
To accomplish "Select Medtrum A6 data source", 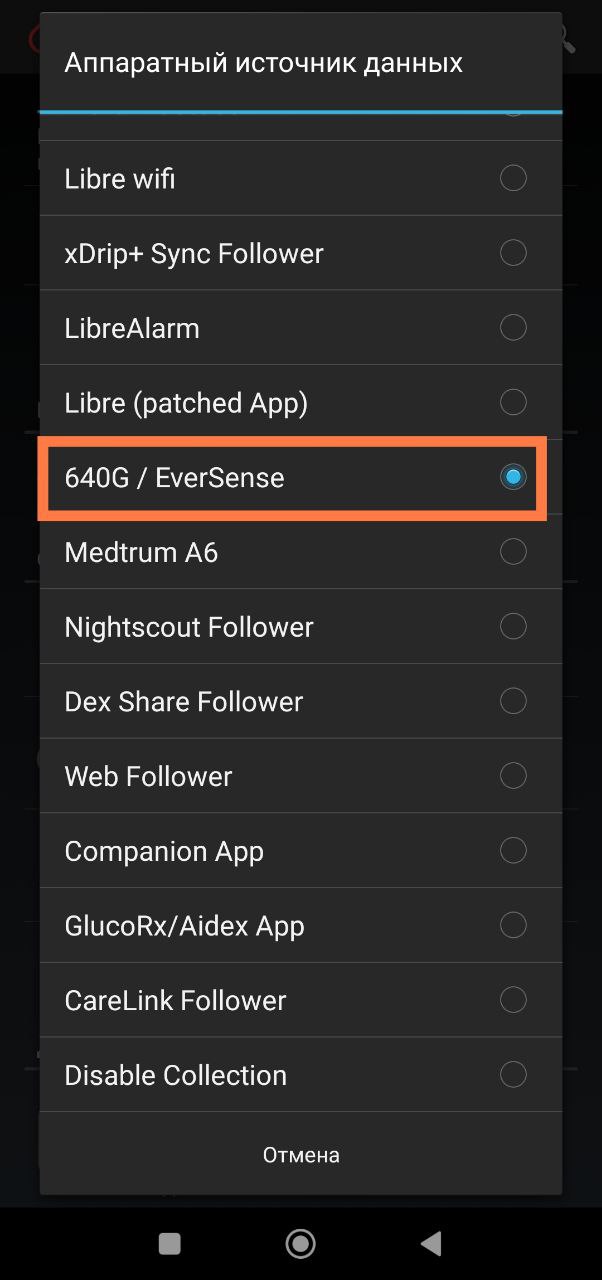I will pos(513,552).
